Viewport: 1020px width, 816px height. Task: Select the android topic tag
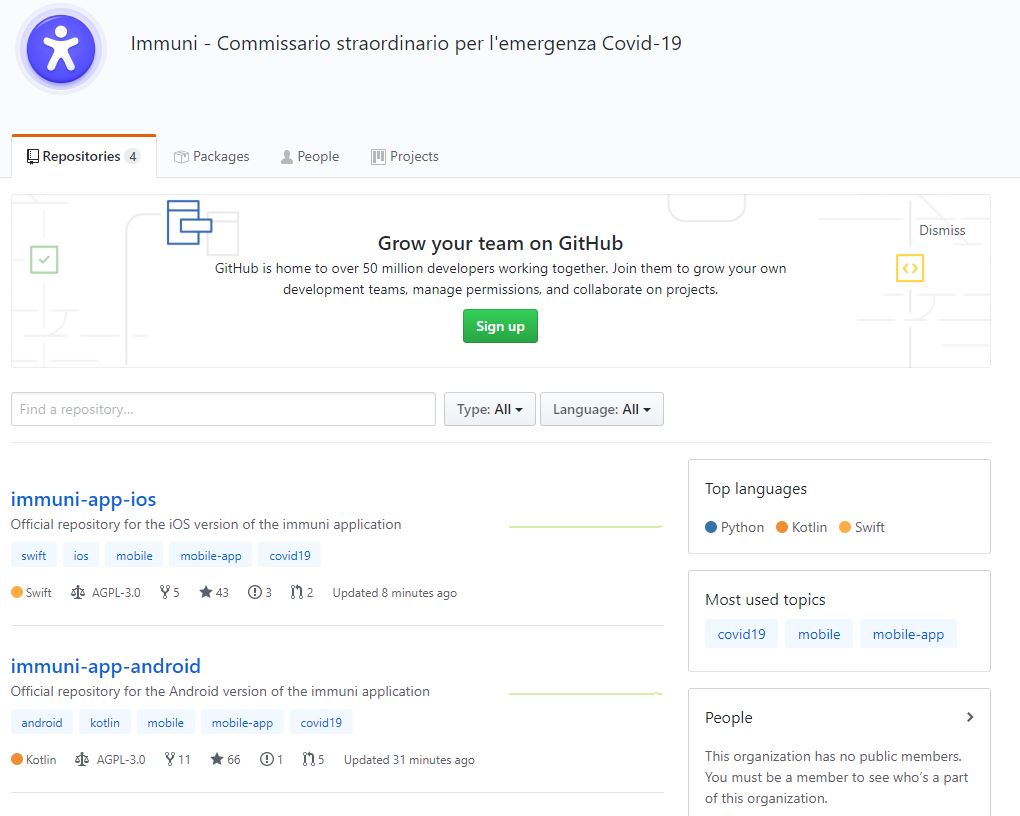[42, 722]
